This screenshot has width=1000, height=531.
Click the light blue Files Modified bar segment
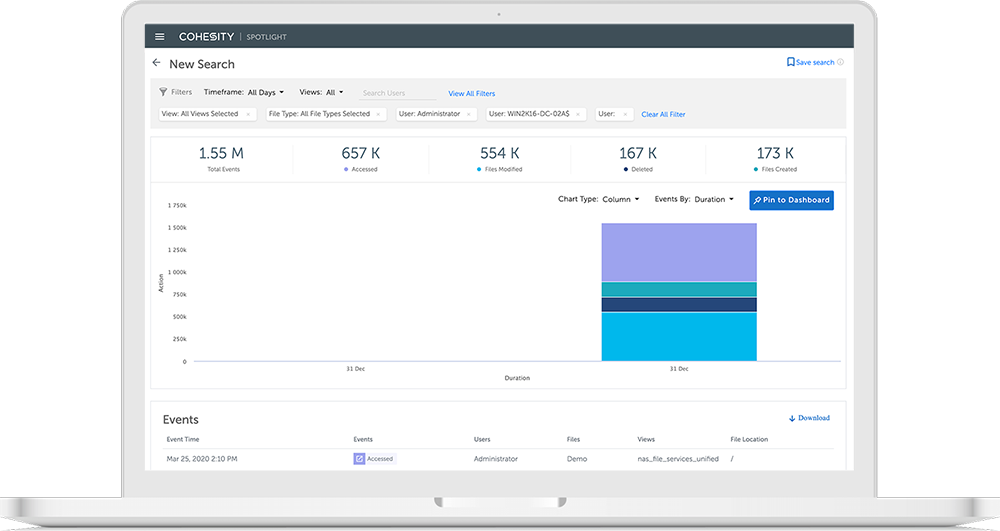(x=679, y=337)
